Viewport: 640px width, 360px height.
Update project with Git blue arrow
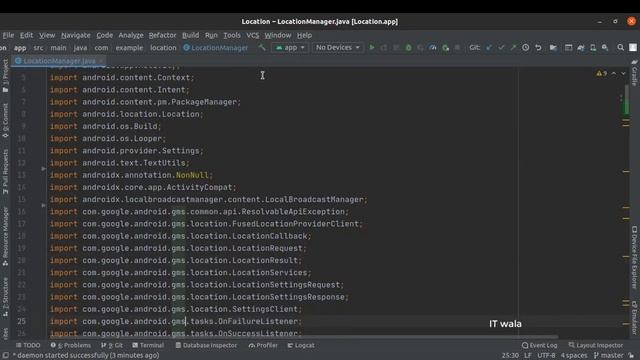pos(489,48)
